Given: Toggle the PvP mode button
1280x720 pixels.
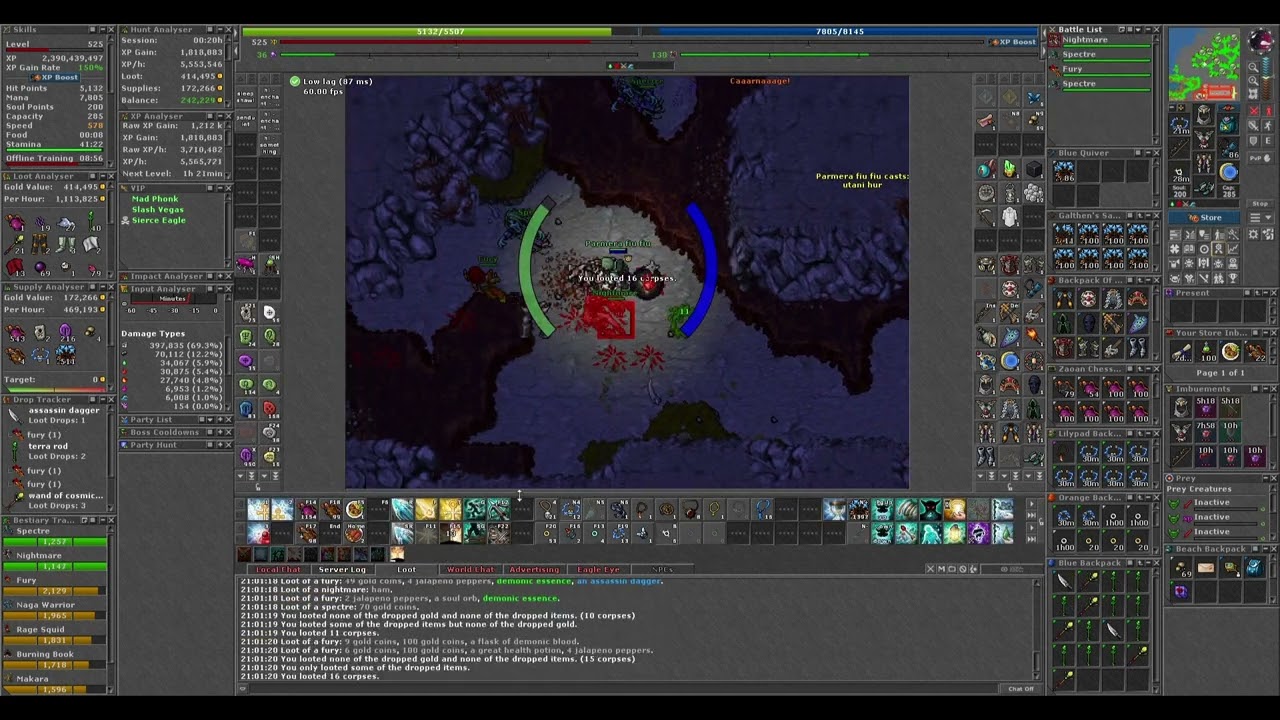Looking at the screenshot, I should tap(1261, 158).
